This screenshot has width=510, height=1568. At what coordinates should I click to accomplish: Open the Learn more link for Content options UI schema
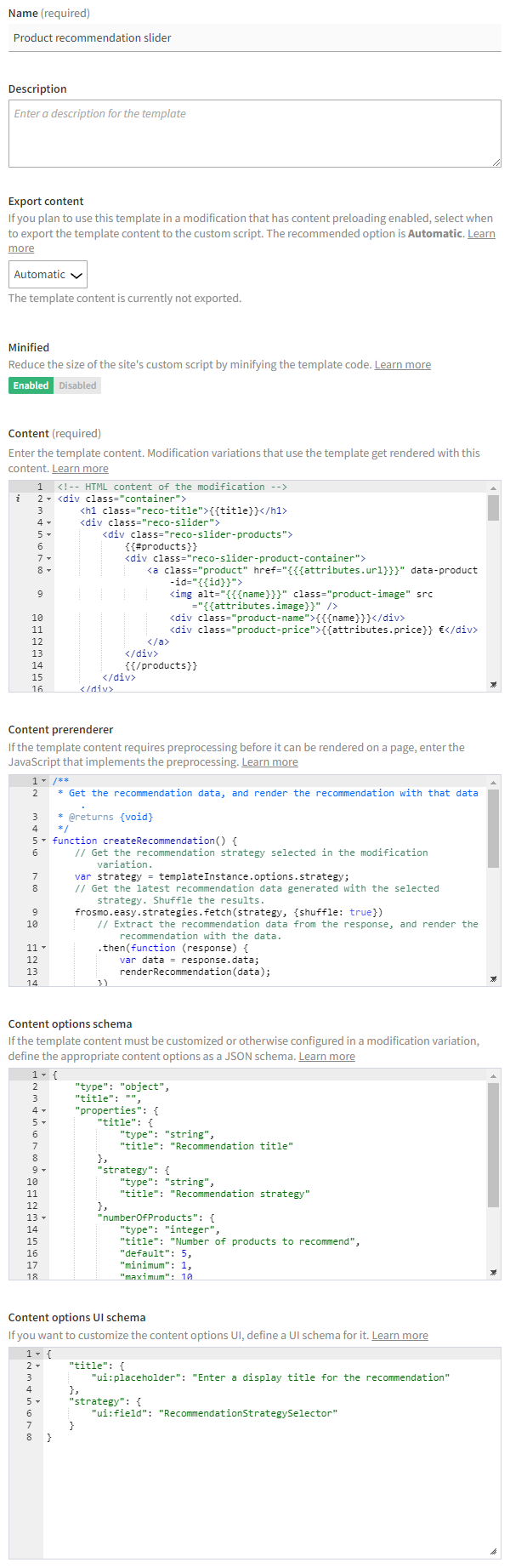(x=399, y=1336)
